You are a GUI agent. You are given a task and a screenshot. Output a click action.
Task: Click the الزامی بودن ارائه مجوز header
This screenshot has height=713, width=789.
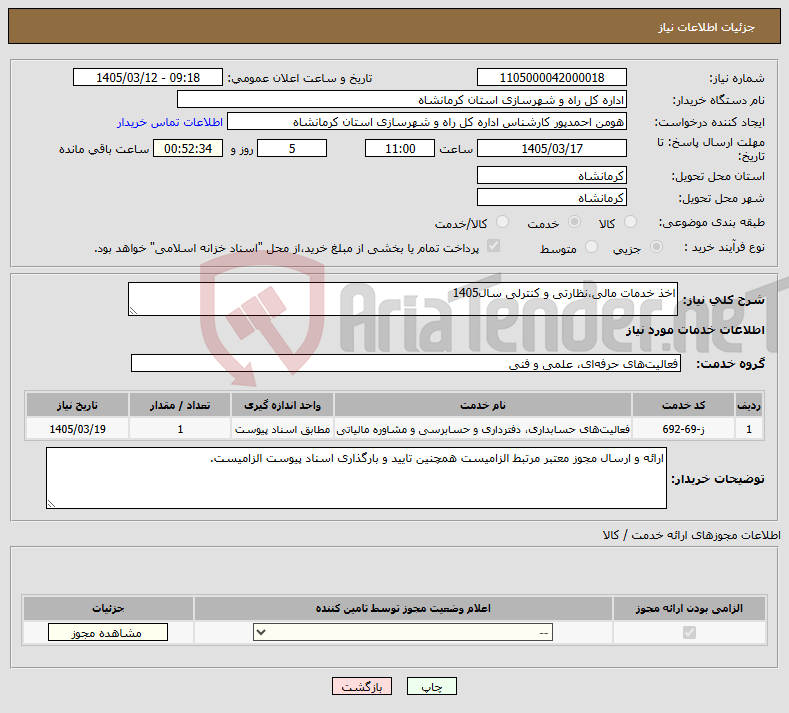689,608
